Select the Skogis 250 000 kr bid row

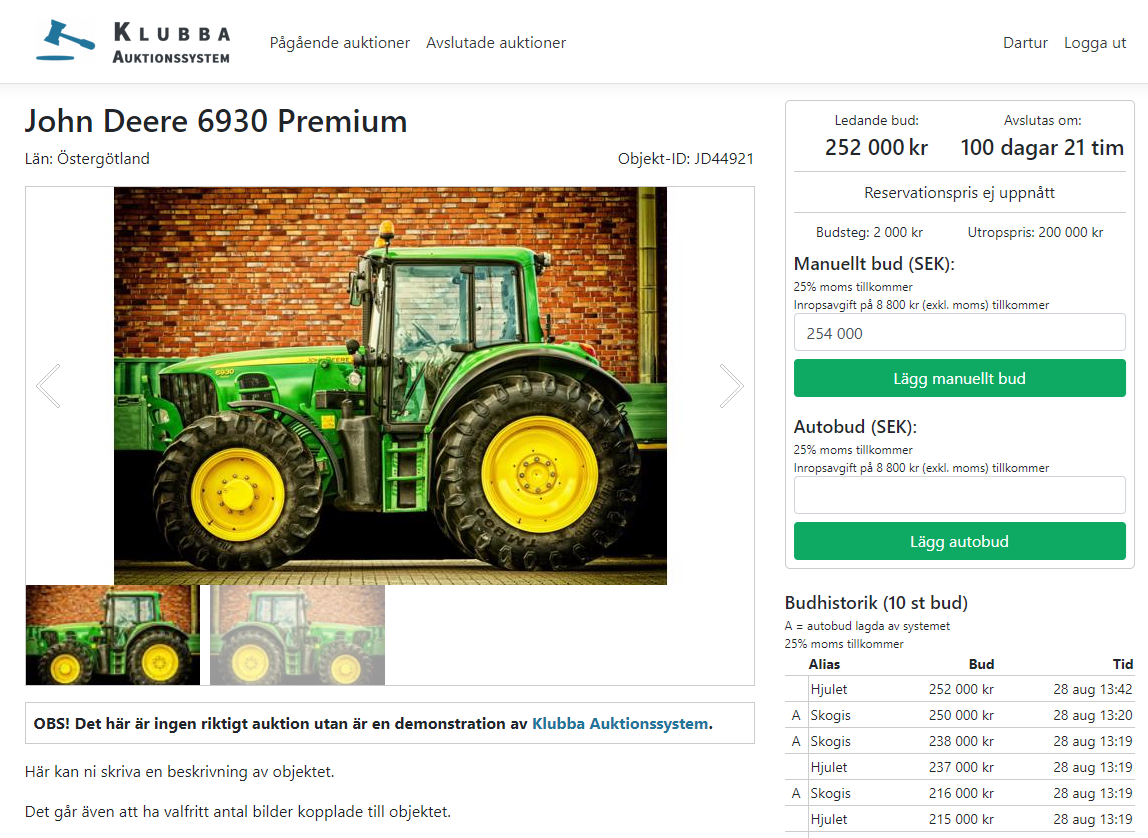pyautogui.click(x=959, y=715)
